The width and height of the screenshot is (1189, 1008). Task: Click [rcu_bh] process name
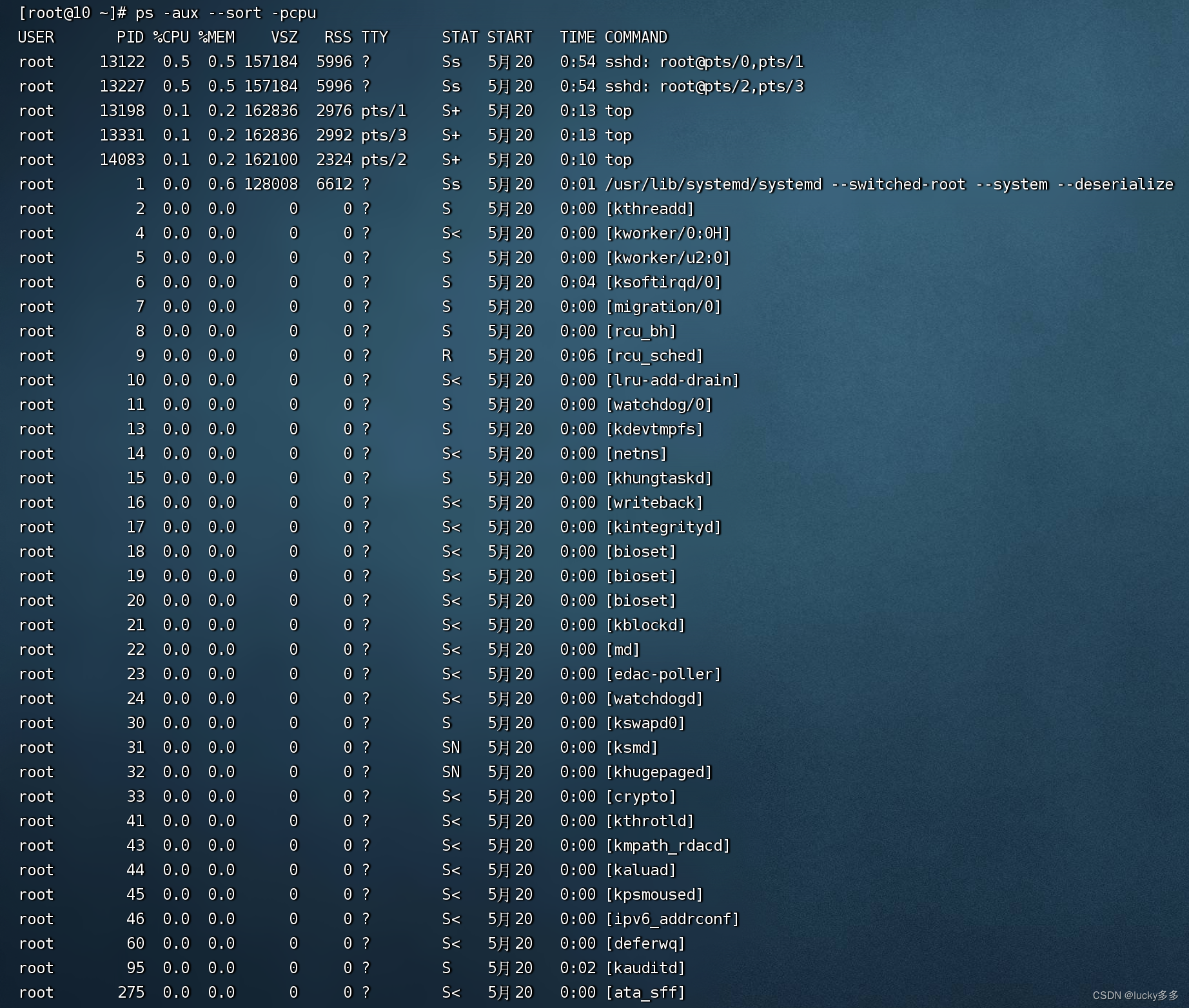(x=641, y=331)
